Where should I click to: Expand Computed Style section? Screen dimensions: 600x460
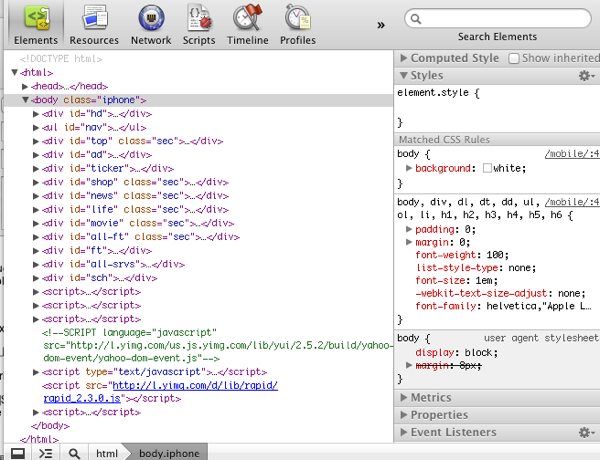tap(403, 58)
